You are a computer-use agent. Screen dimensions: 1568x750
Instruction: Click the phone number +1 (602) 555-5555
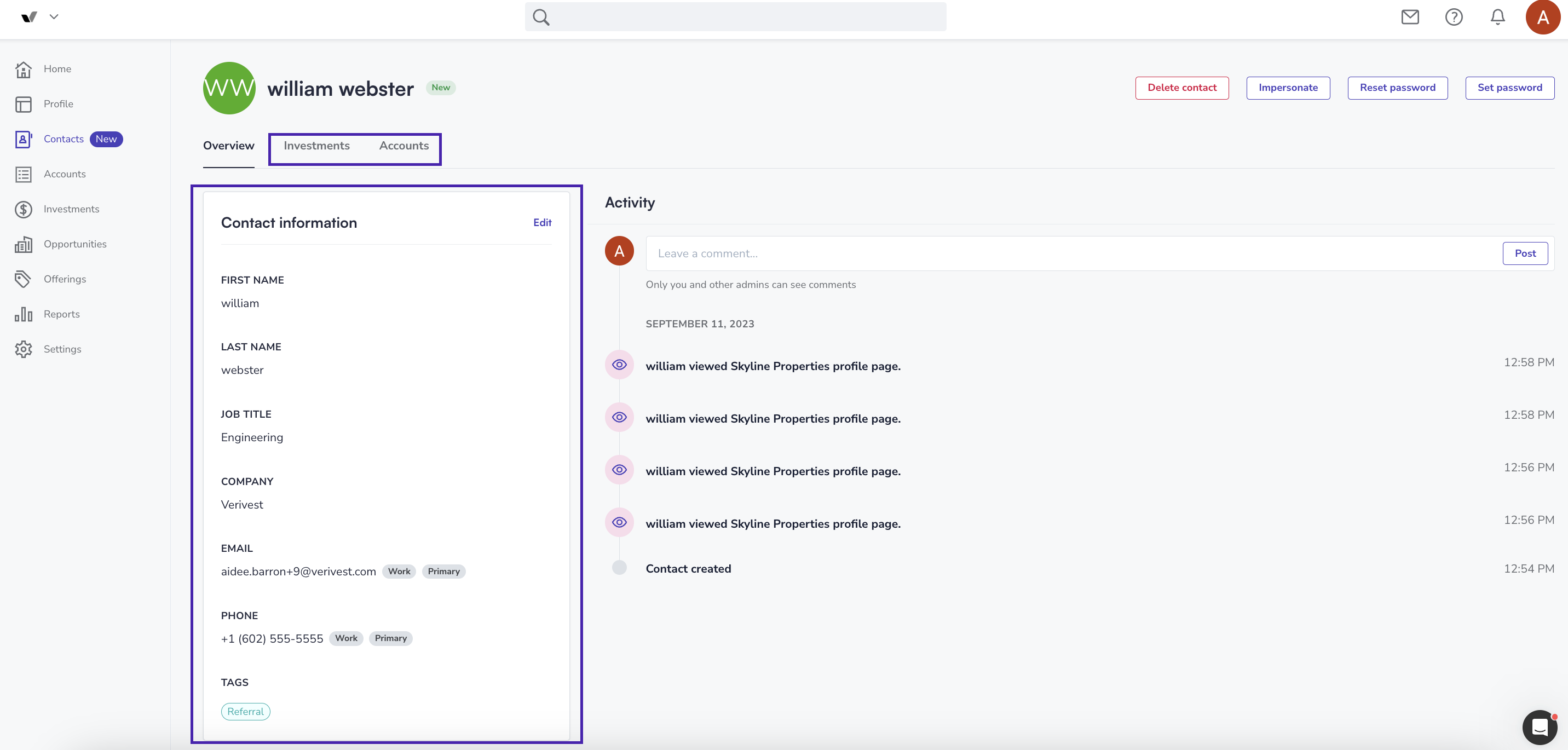pyautogui.click(x=272, y=639)
